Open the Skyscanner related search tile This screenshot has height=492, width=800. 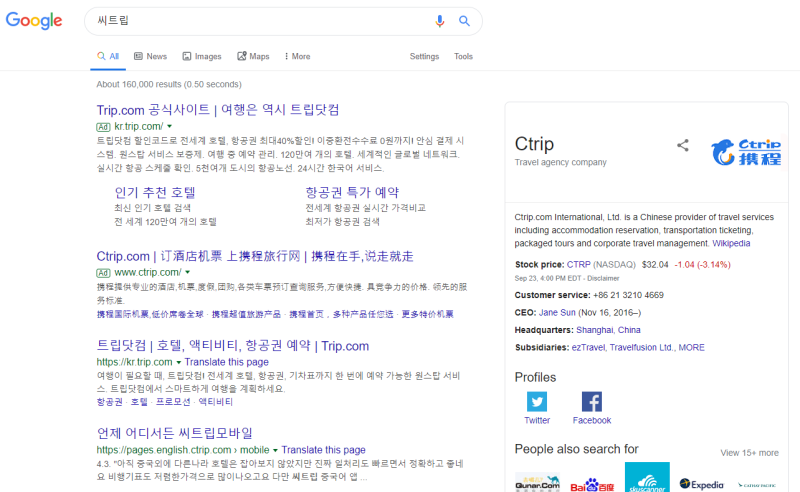tap(647, 477)
